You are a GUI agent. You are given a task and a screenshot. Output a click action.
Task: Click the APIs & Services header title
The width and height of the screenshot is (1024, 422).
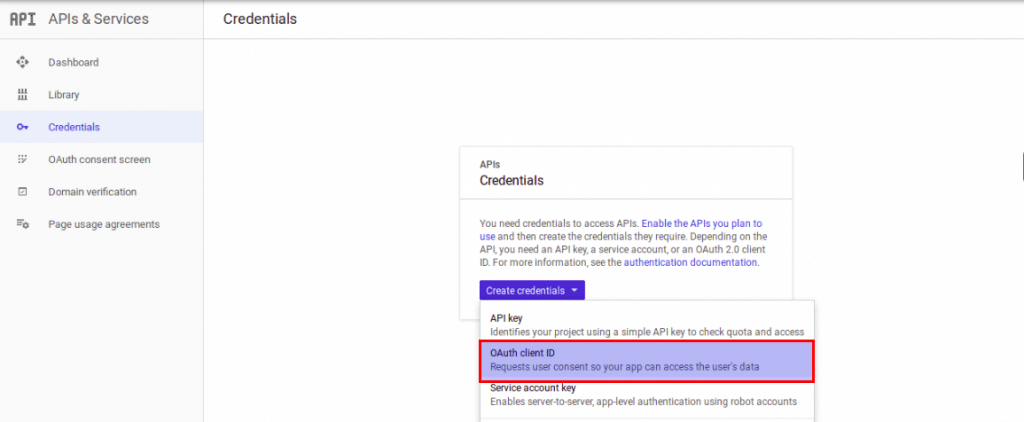pos(98,19)
